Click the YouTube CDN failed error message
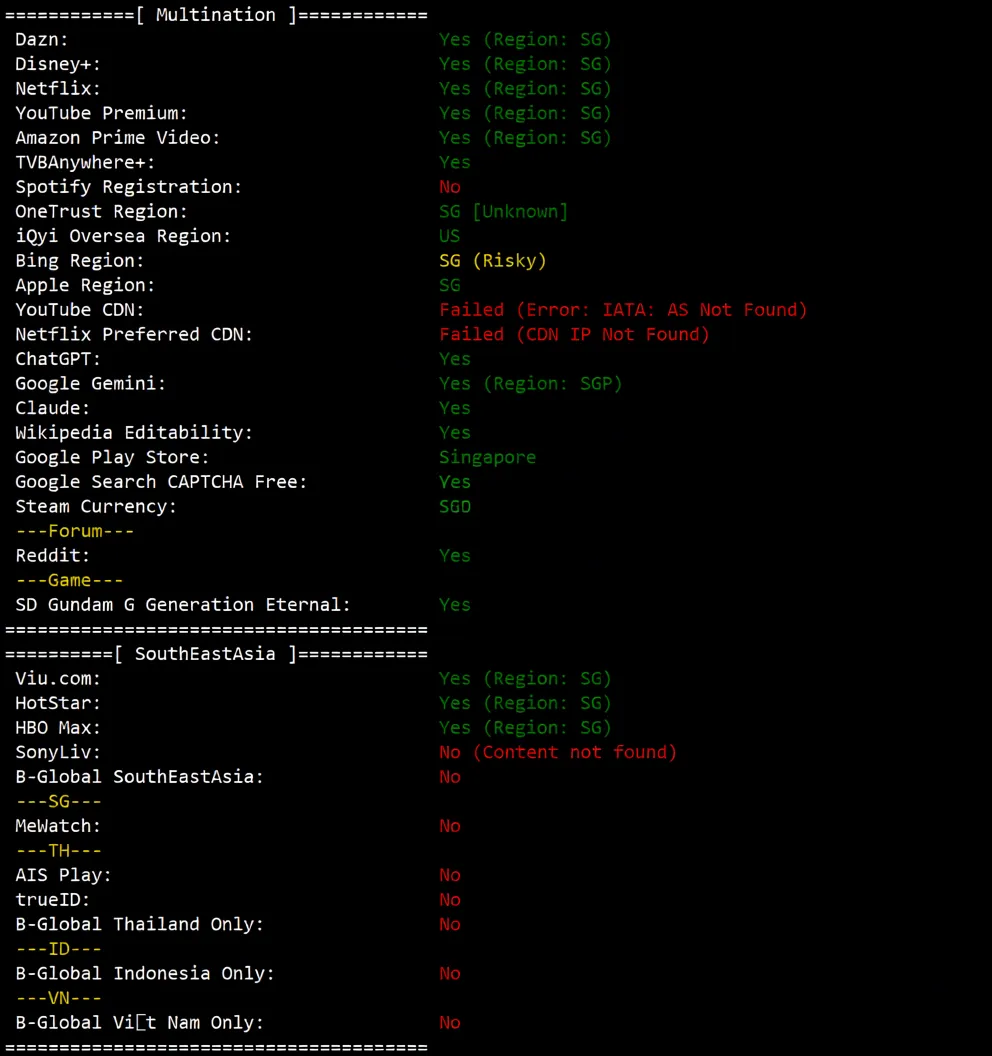 click(x=622, y=310)
